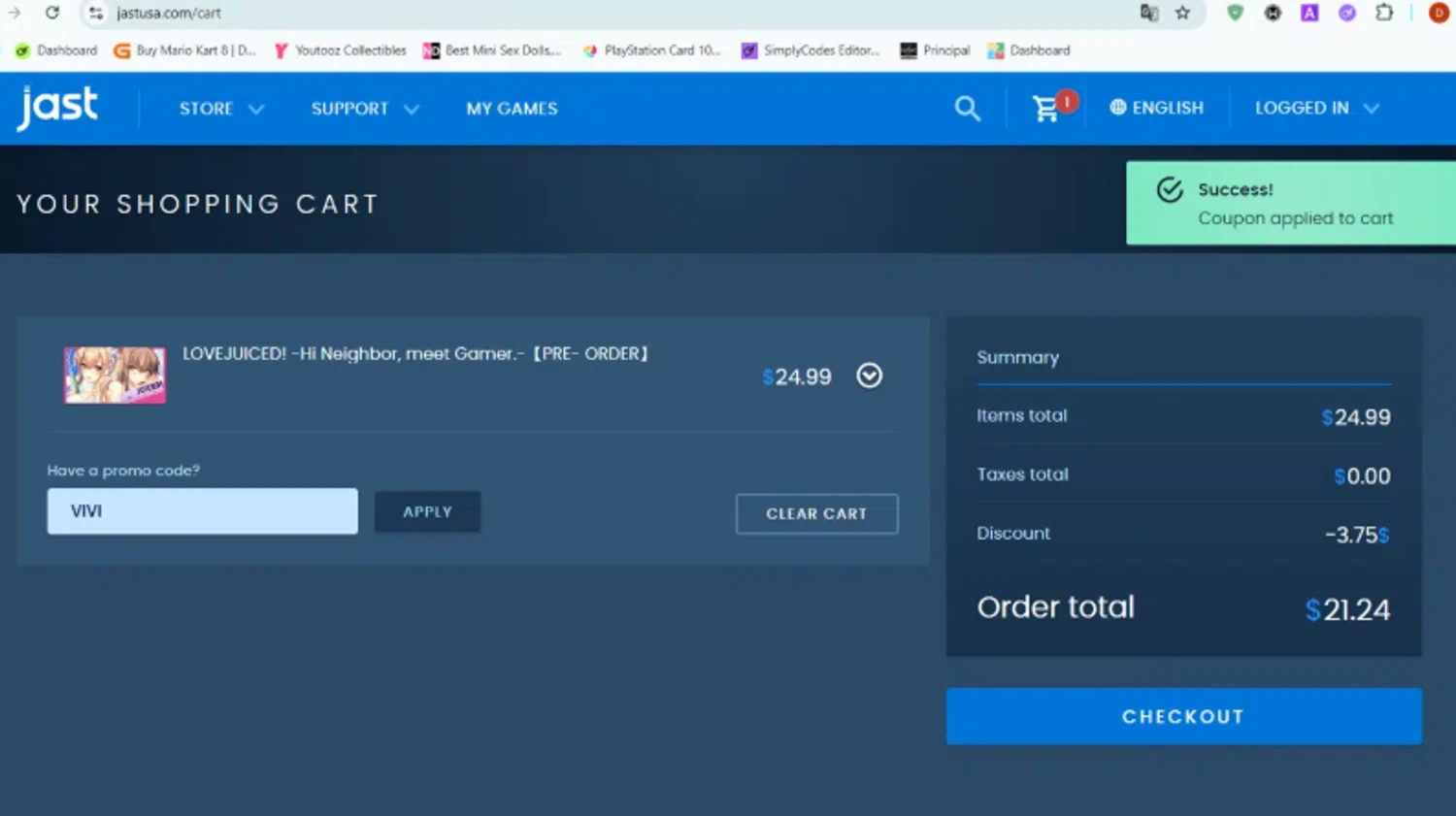Screen dimensions: 1456x816
Task: Click the APPLY promo code button
Action: point(428,511)
